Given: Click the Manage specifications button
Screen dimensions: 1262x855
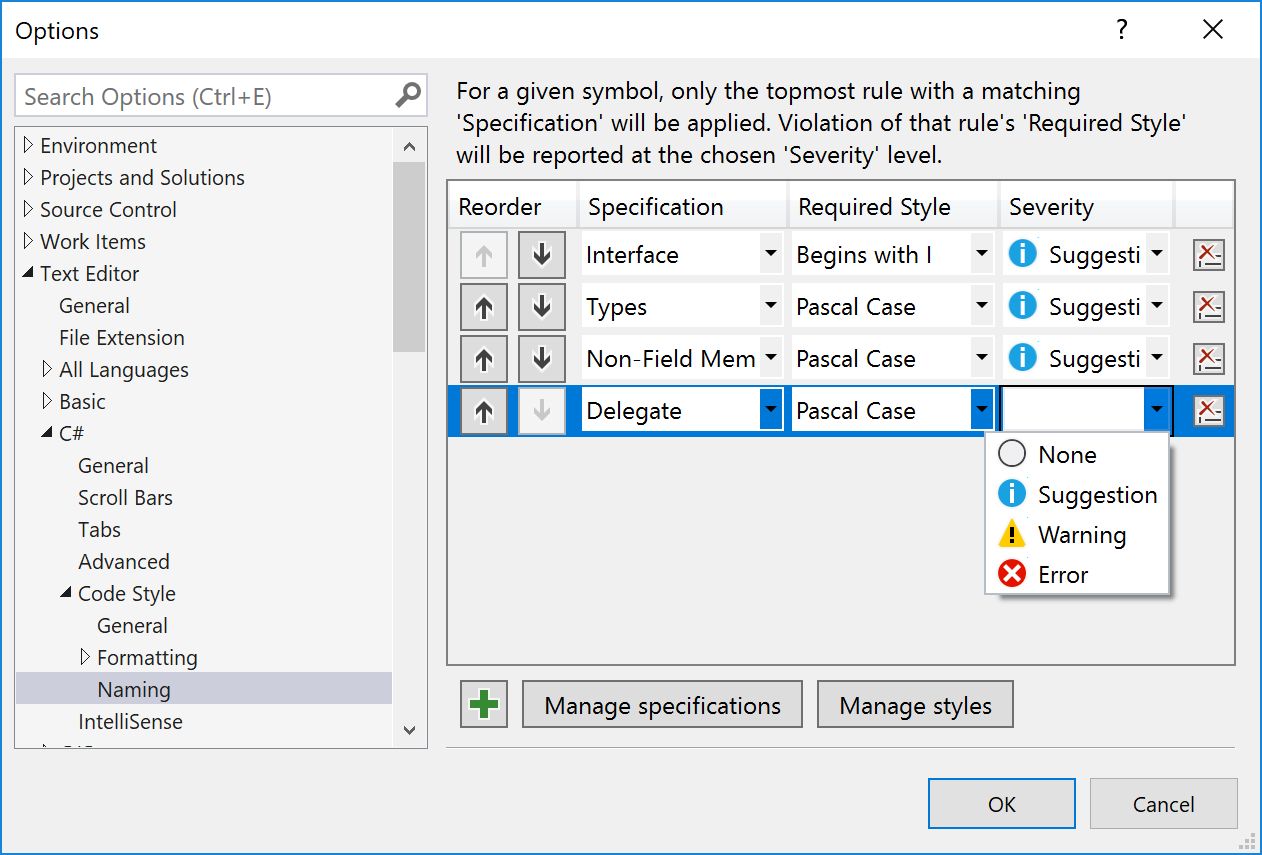Looking at the screenshot, I should pos(662,705).
